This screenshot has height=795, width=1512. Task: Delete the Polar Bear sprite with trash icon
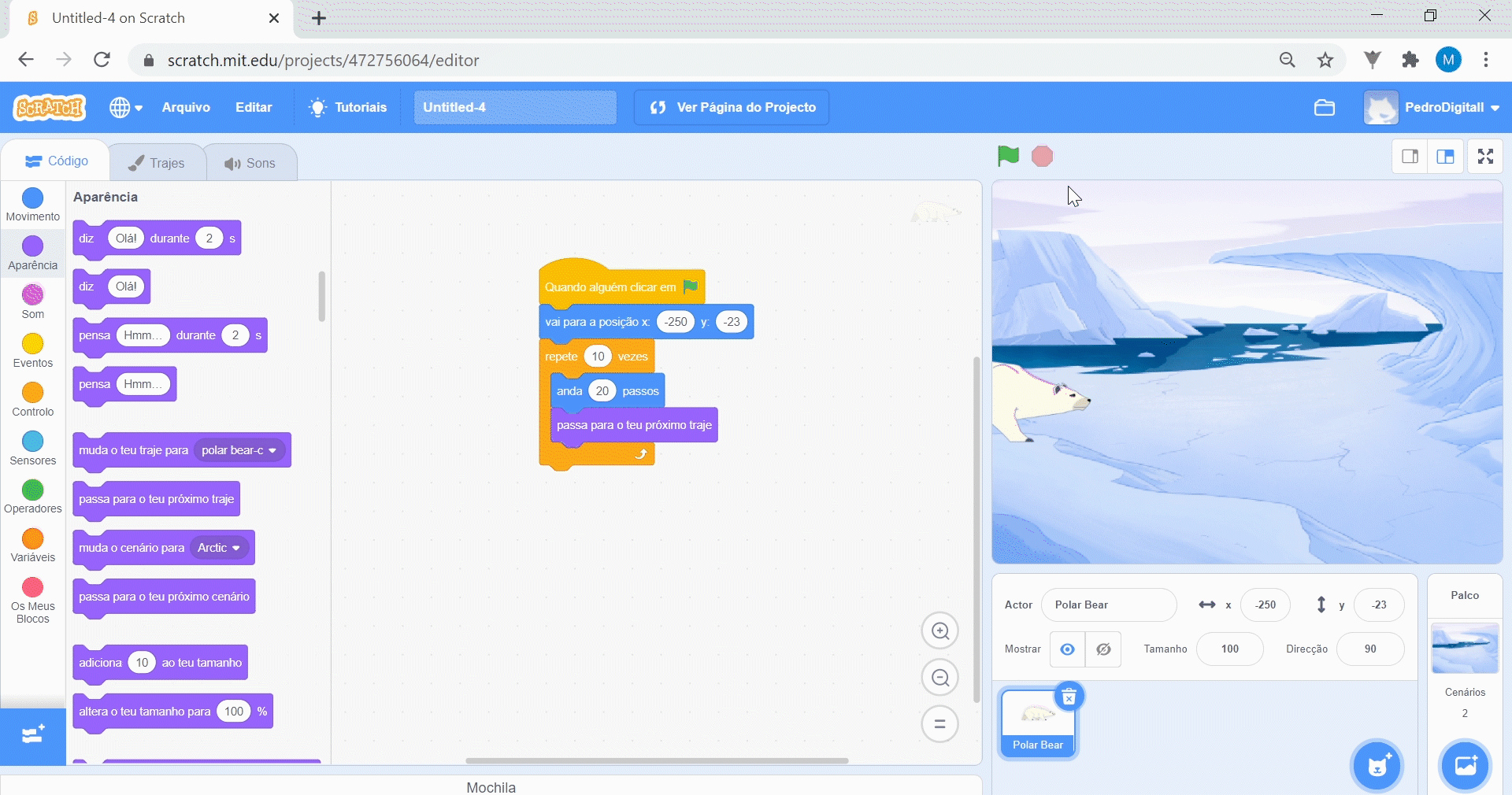(x=1069, y=697)
